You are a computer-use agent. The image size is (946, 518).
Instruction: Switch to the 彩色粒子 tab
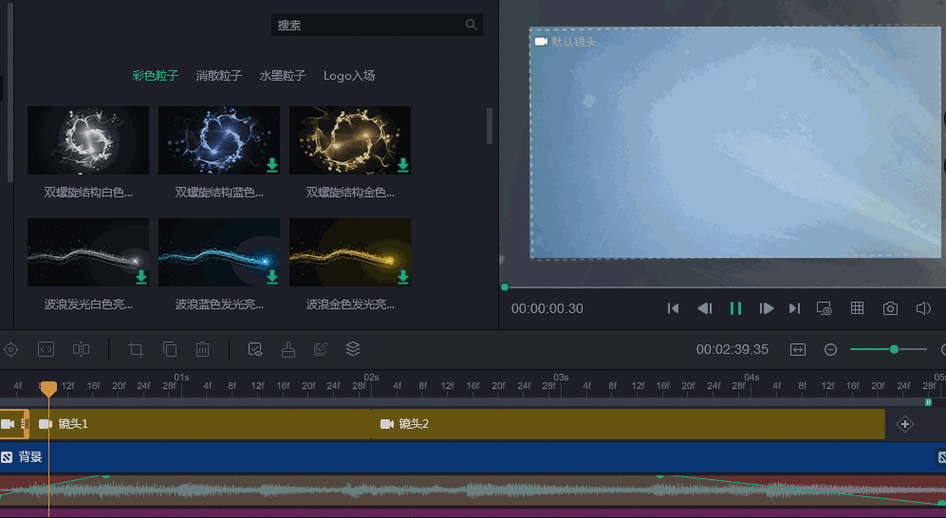tap(155, 75)
